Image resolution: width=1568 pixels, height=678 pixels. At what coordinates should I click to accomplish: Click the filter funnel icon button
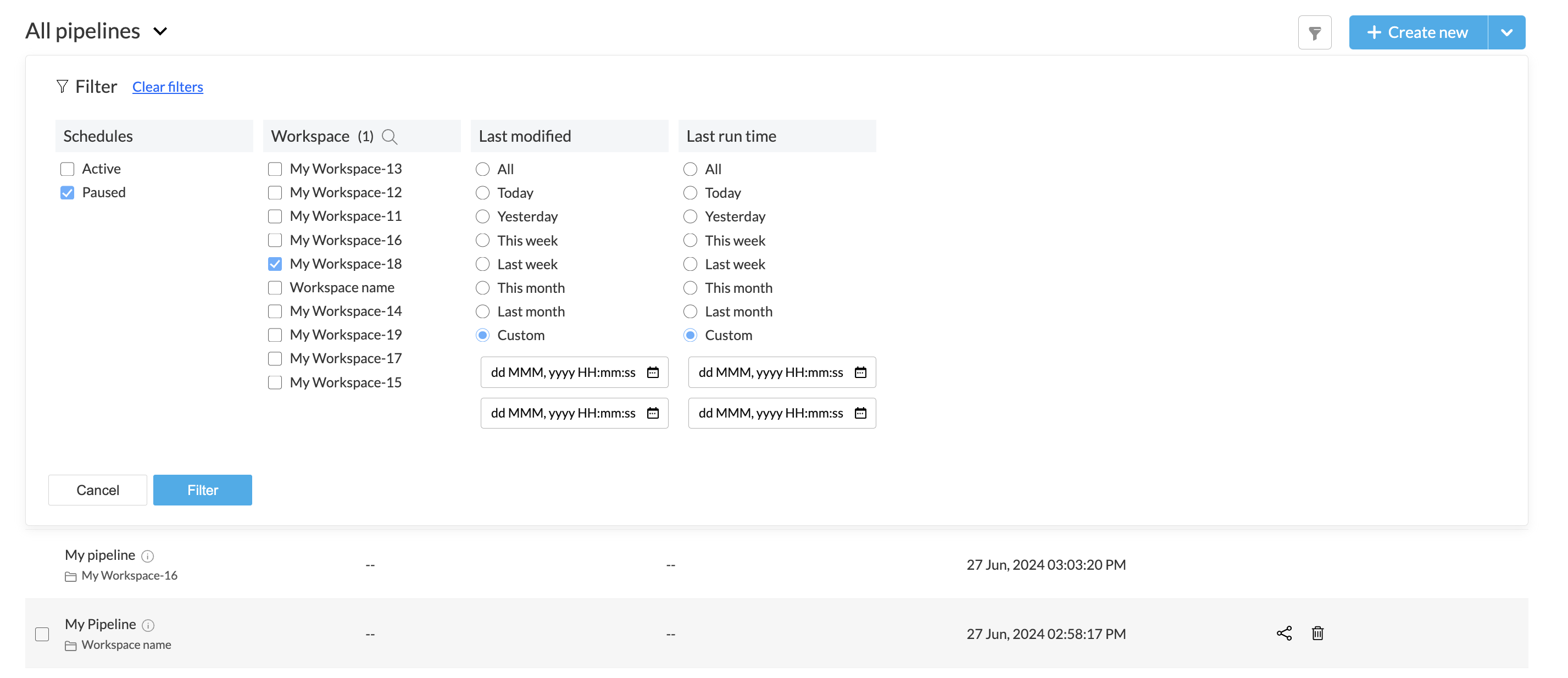[1314, 33]
